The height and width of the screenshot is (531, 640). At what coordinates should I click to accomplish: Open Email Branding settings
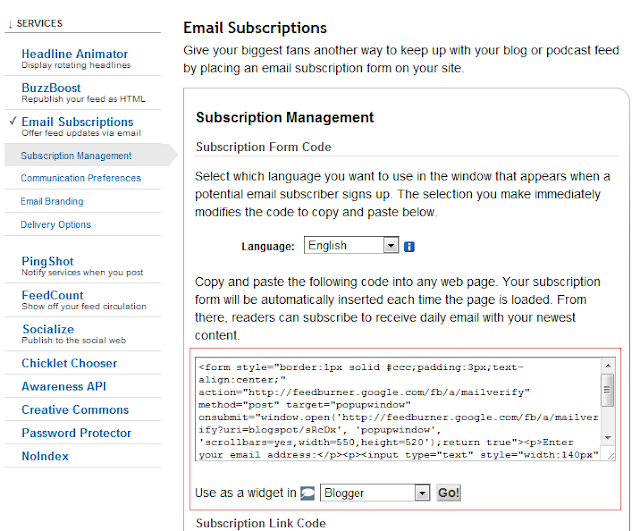52,201
